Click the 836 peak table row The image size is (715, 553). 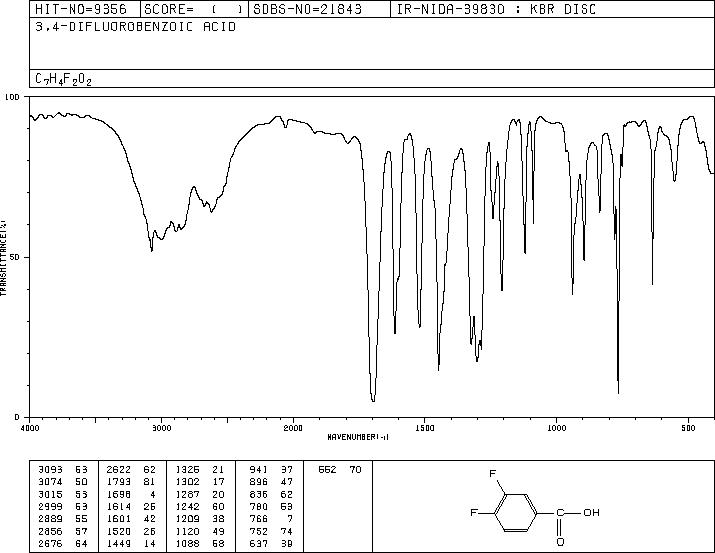(271, 495)
